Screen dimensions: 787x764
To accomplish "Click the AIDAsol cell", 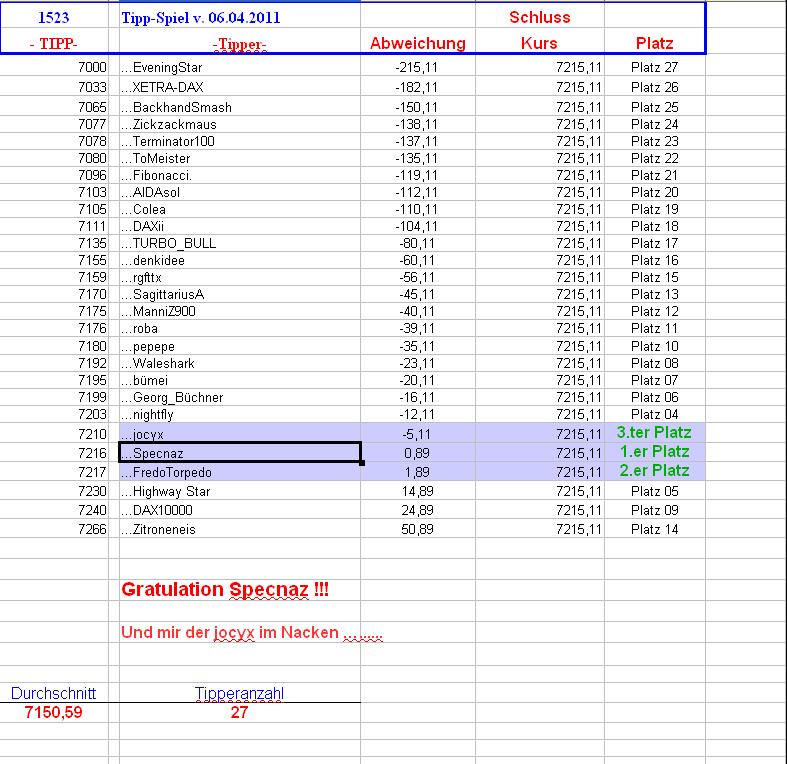I will (x=239, y=193).
